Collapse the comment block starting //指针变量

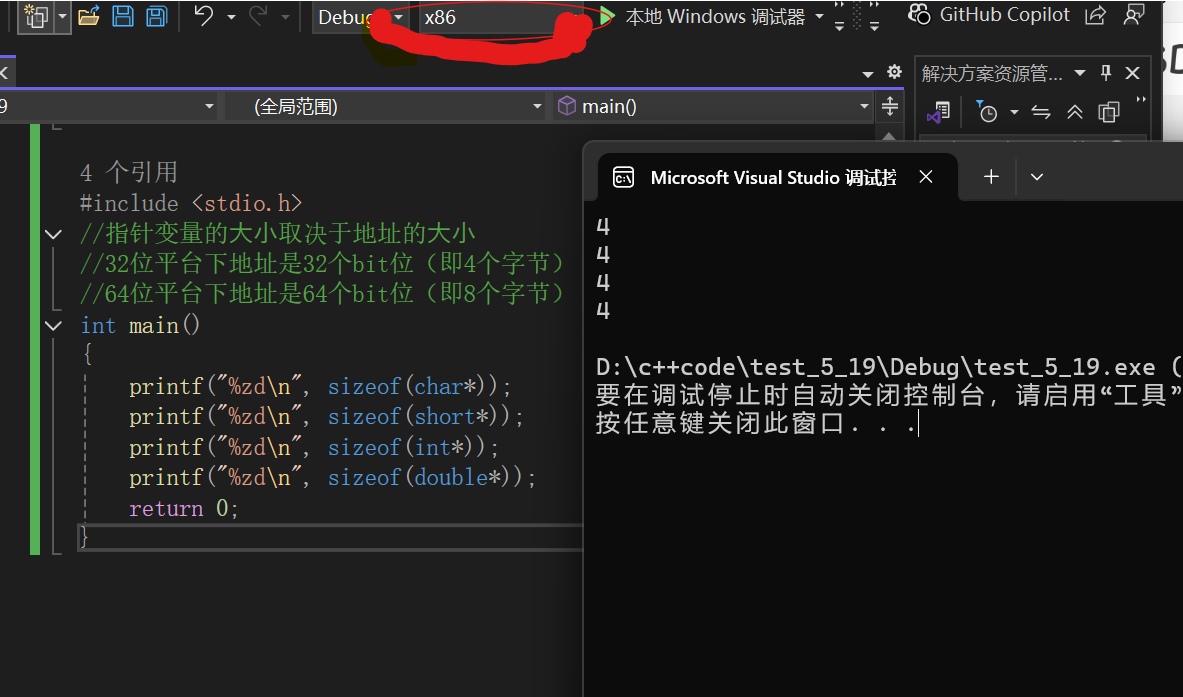coord(53,234)
